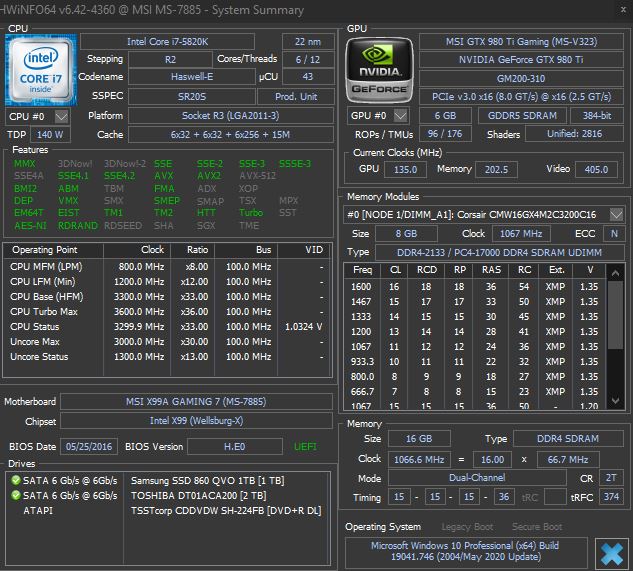Click the timing table scroll down arrow
The width and height of the screenshot is (633, 571).
tap(615, 401)
